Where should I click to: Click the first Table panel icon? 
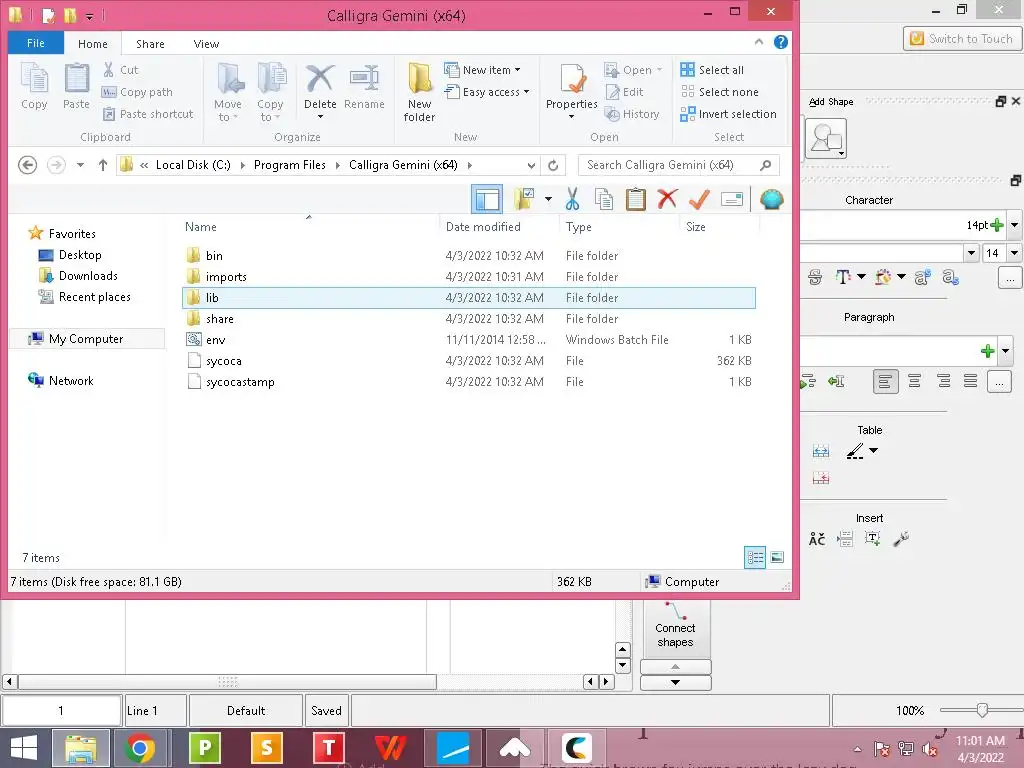click(x=821, y=451)
